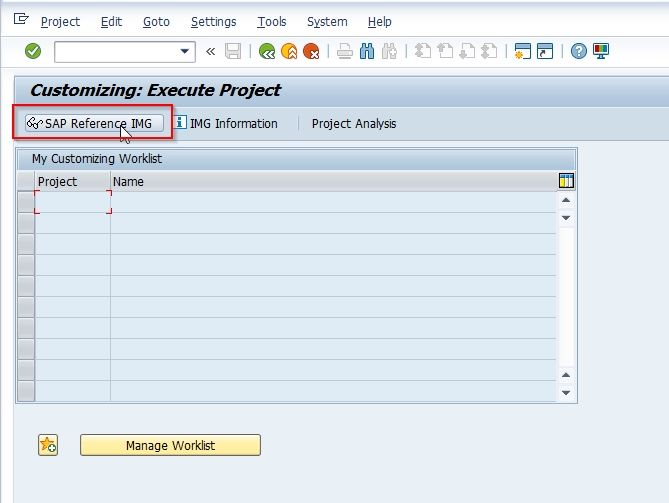Click the lower scroll-up arrow of the worklist
This screenshot has width=669, height=503.
click(566, 375)
